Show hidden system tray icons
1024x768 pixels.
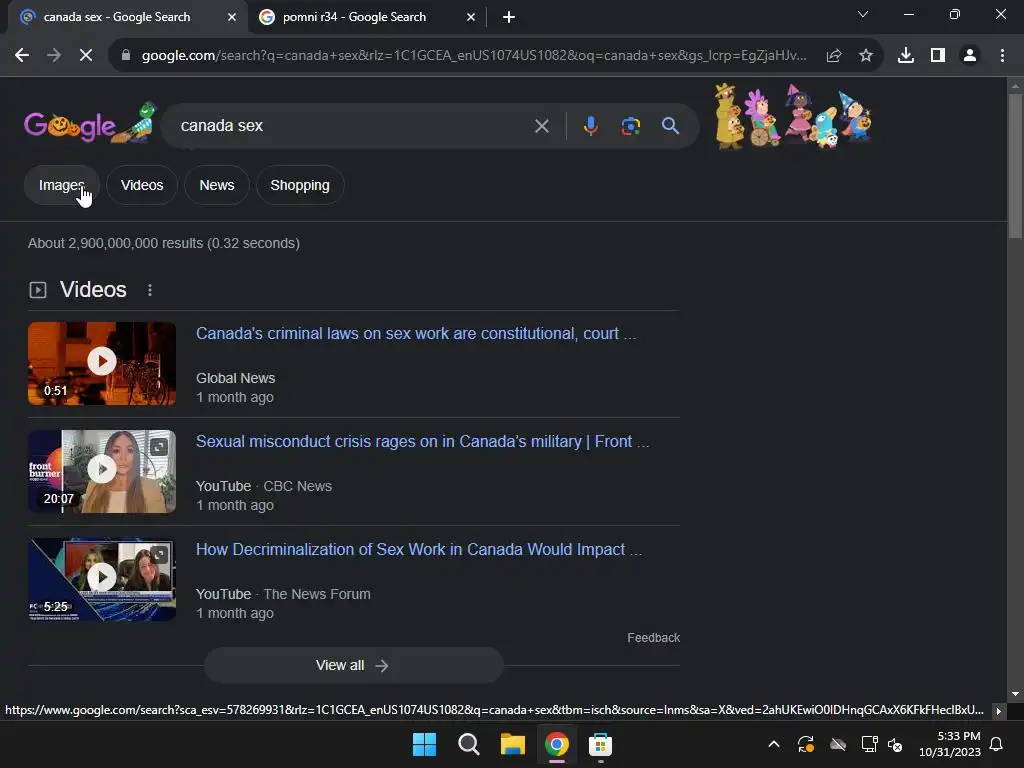point(774,744)
